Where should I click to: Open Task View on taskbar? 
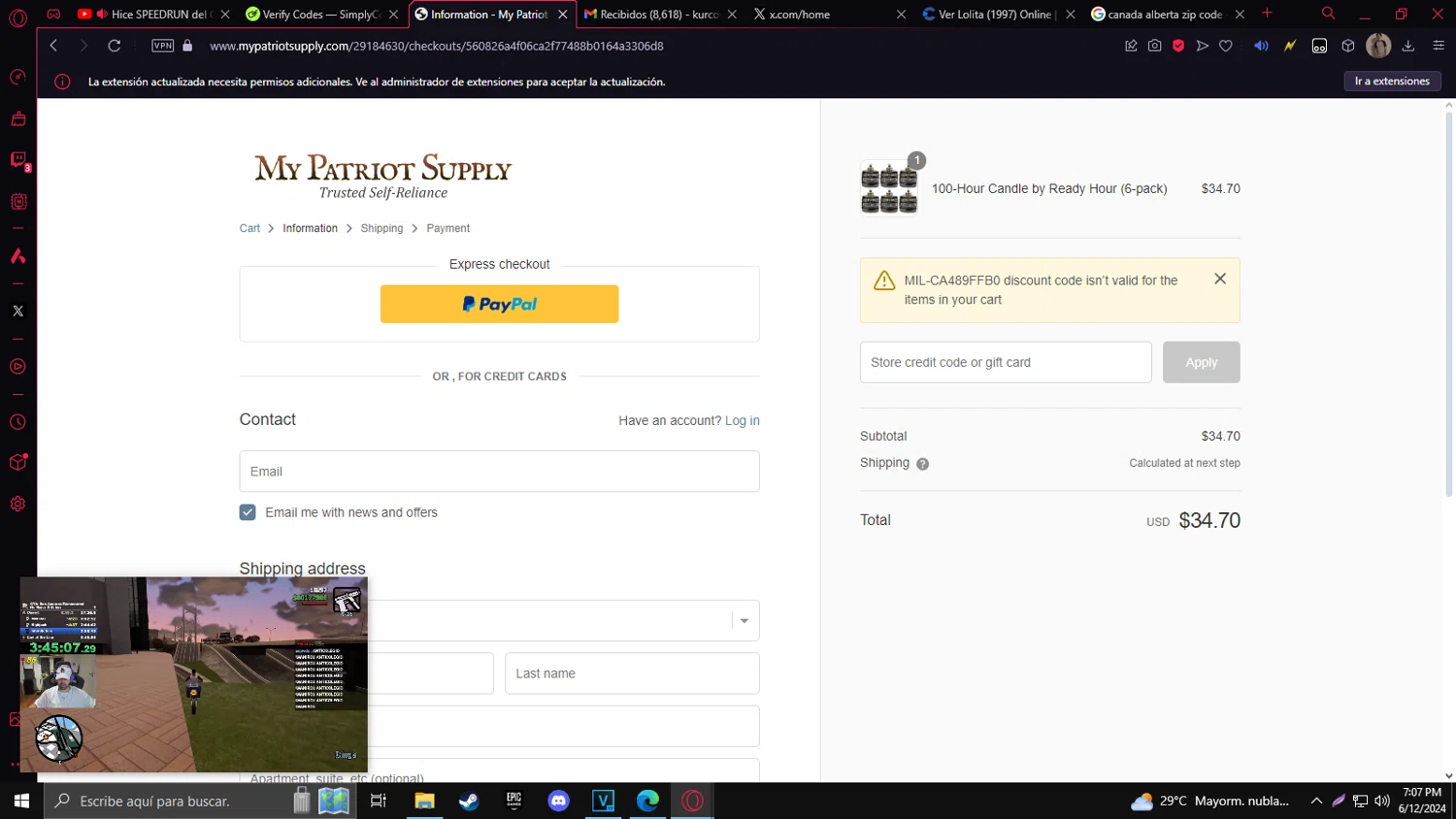click(379, 801)
